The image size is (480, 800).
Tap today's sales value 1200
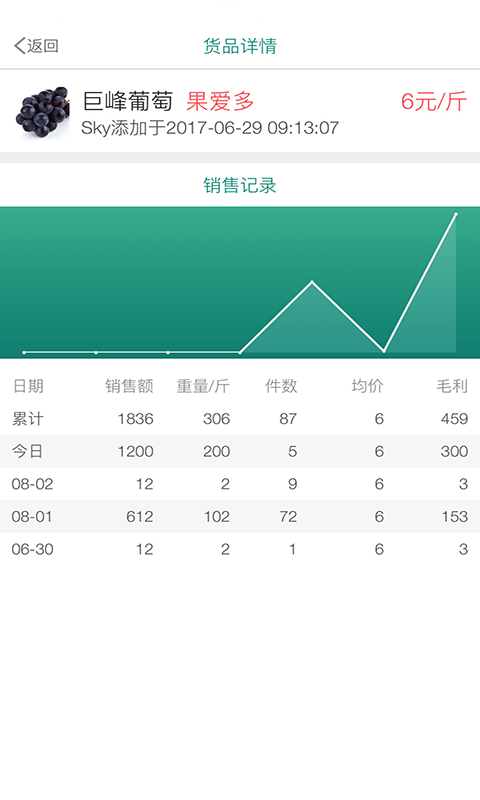coord(136,451)
